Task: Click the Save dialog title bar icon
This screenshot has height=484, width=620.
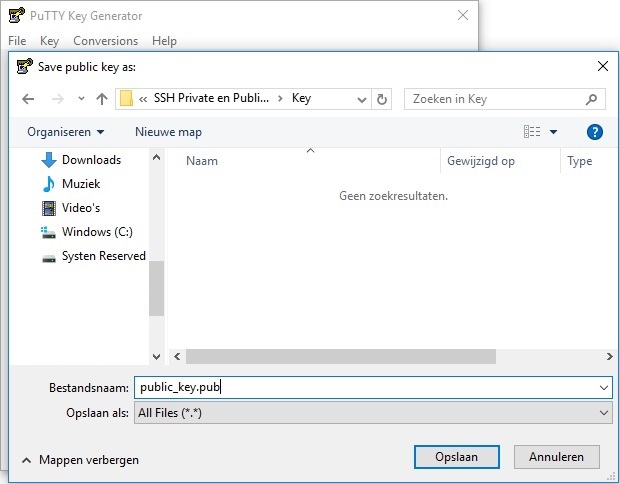Action: coord(25,66)
